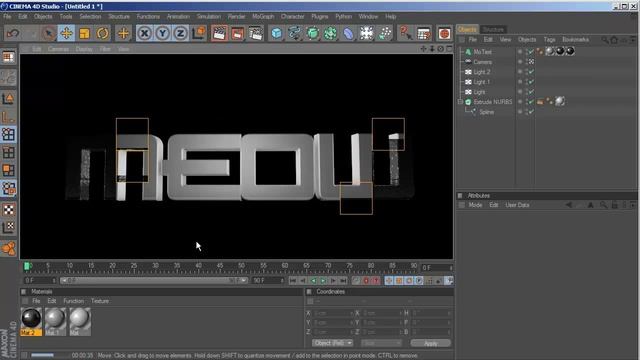
Task: Open Object Manager Bookmarks menu
Action: tap(576, 40)
